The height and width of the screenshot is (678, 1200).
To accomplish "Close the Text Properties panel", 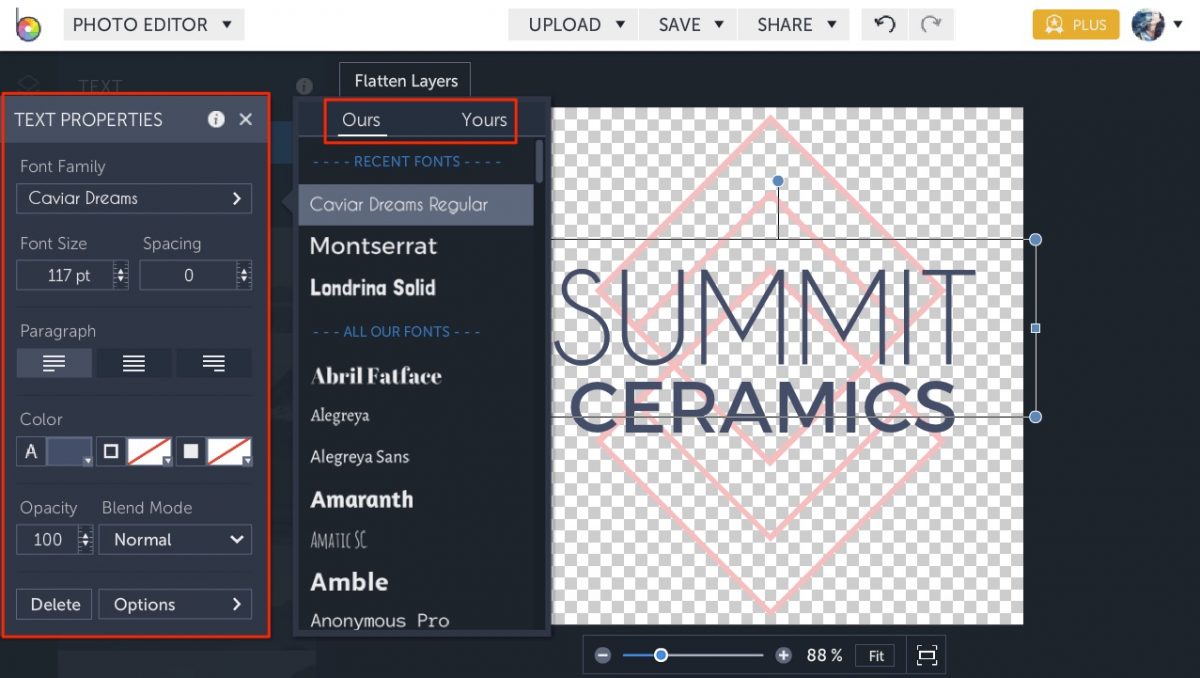I will (246, 119).
